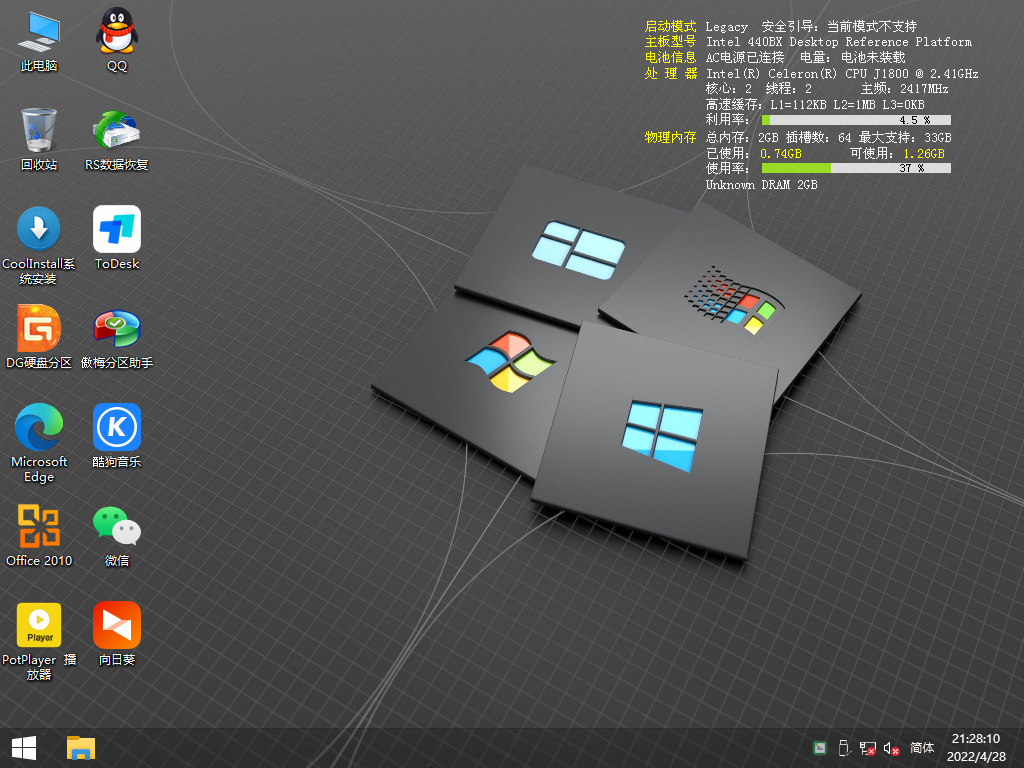Click the text Intel 440BX Desktop Reference Platform

pyautogui.click(x=839, y=42)
